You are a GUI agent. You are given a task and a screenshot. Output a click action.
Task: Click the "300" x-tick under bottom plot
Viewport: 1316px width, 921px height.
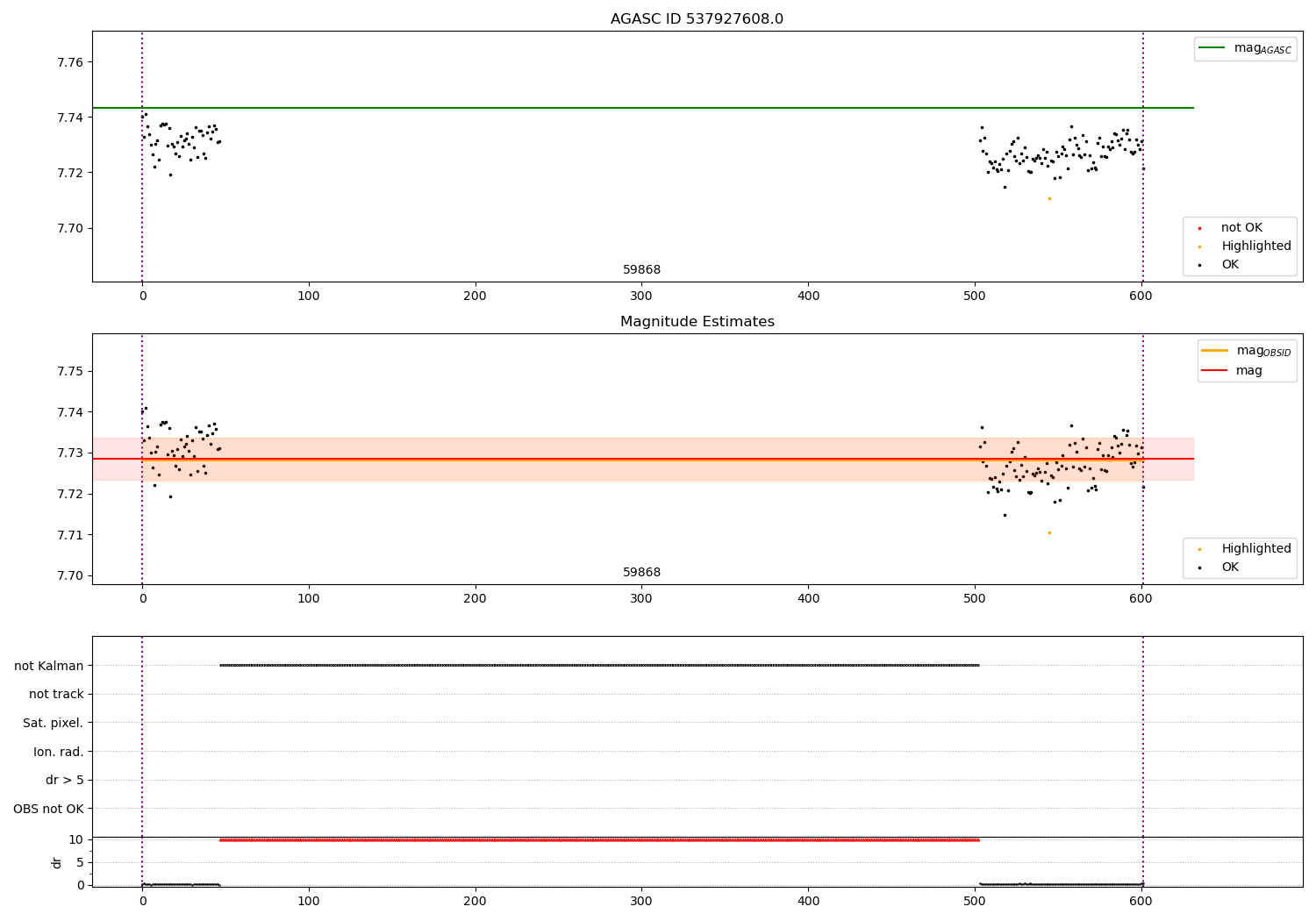(641, 901)
